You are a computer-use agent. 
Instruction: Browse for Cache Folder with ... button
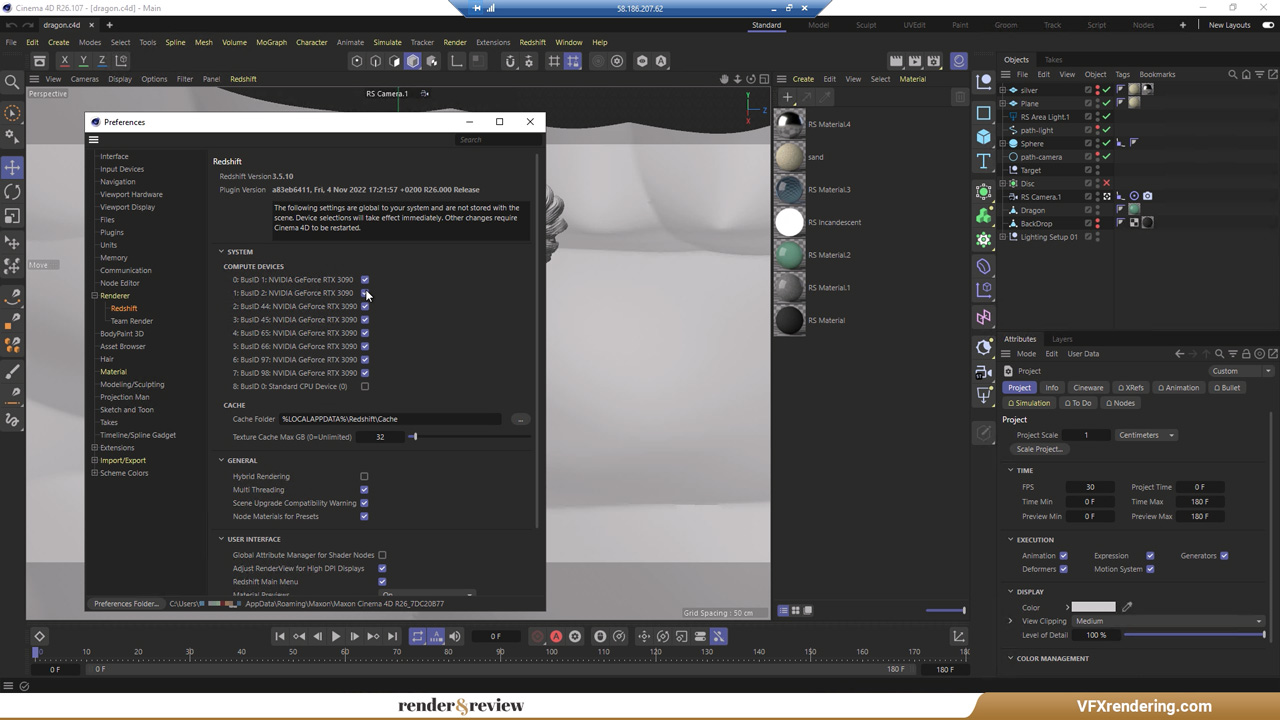tap(520, 420)
